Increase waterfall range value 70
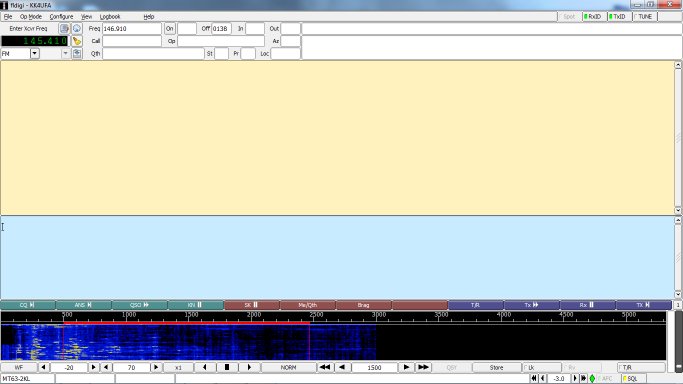The height and width of the screenshot is (384, 683). point(156,367)
